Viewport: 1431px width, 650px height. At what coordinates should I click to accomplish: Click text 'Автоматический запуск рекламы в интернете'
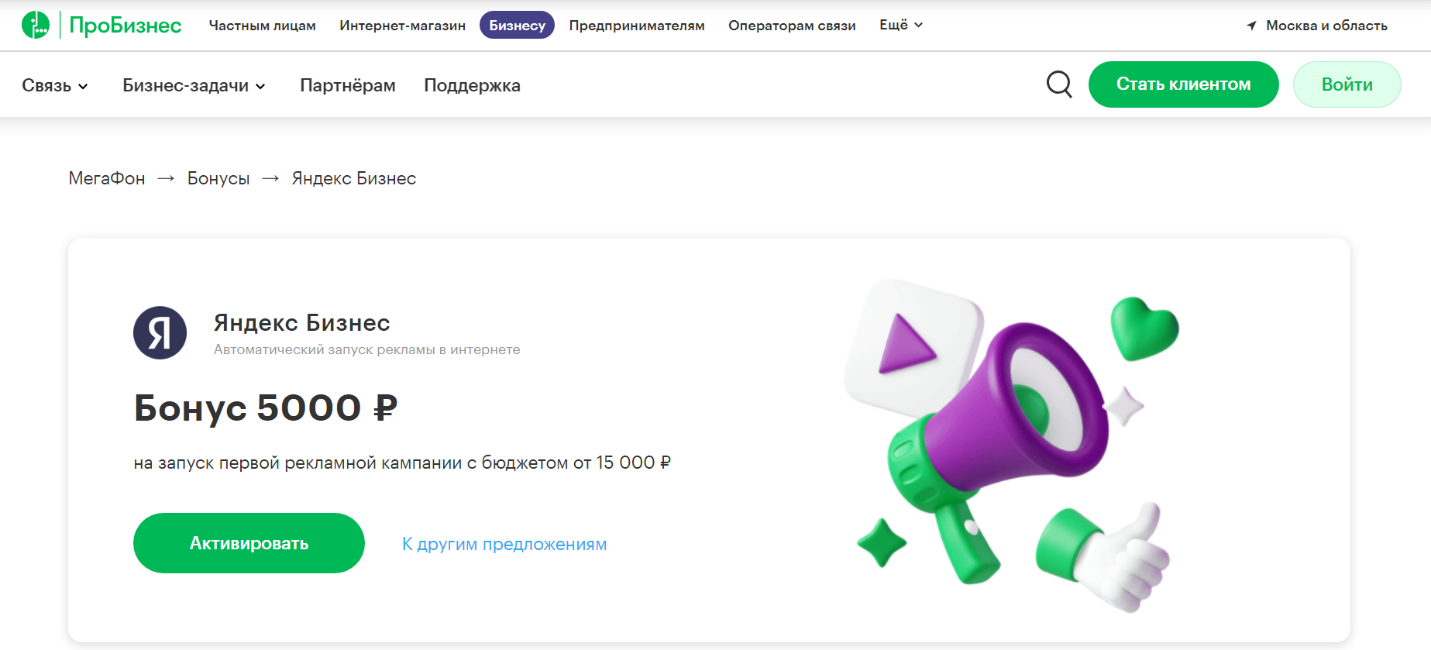(x=367, y=350)
